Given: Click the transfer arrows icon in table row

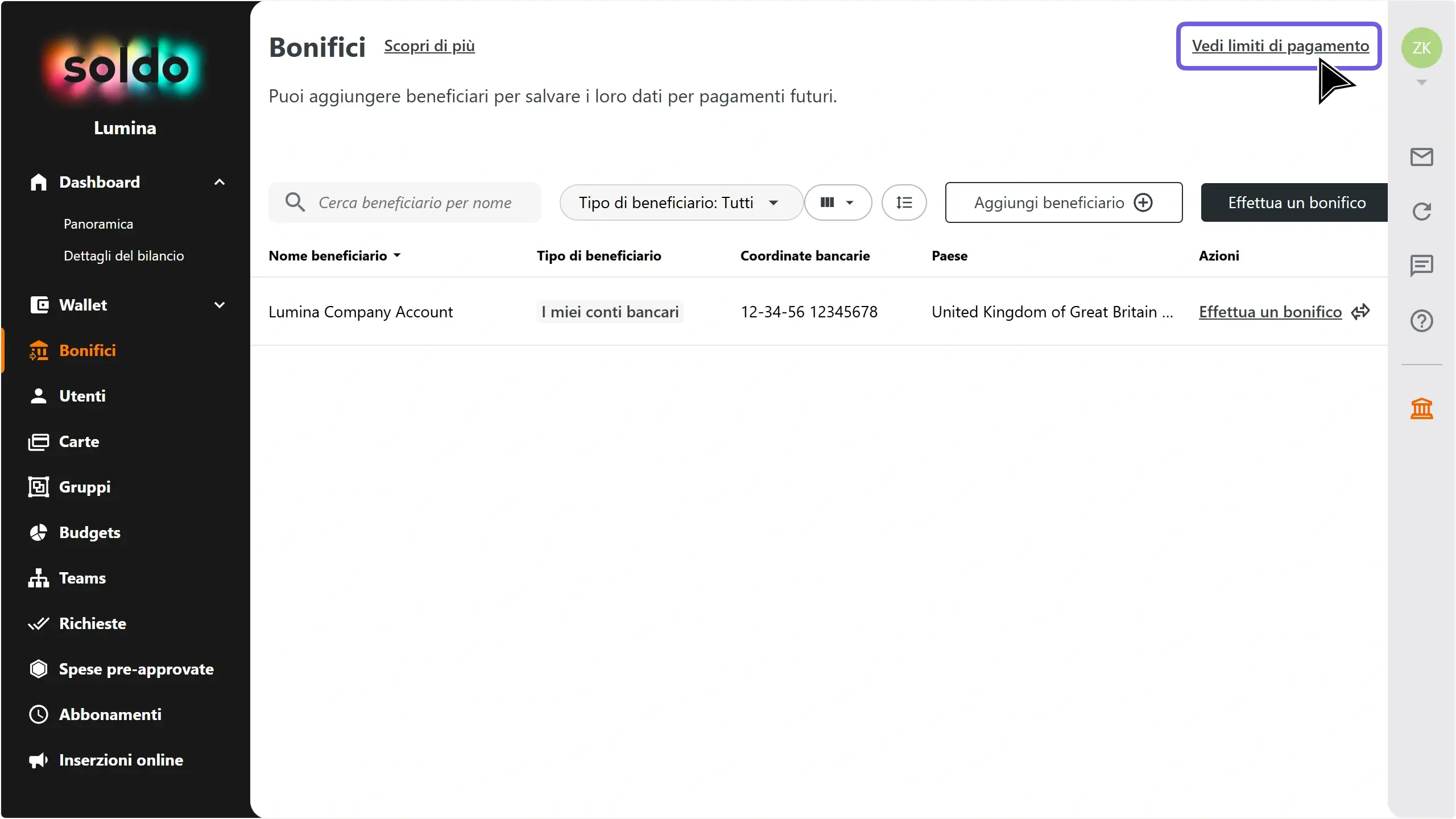Looking at the screenshot, I should [1360, 312].
